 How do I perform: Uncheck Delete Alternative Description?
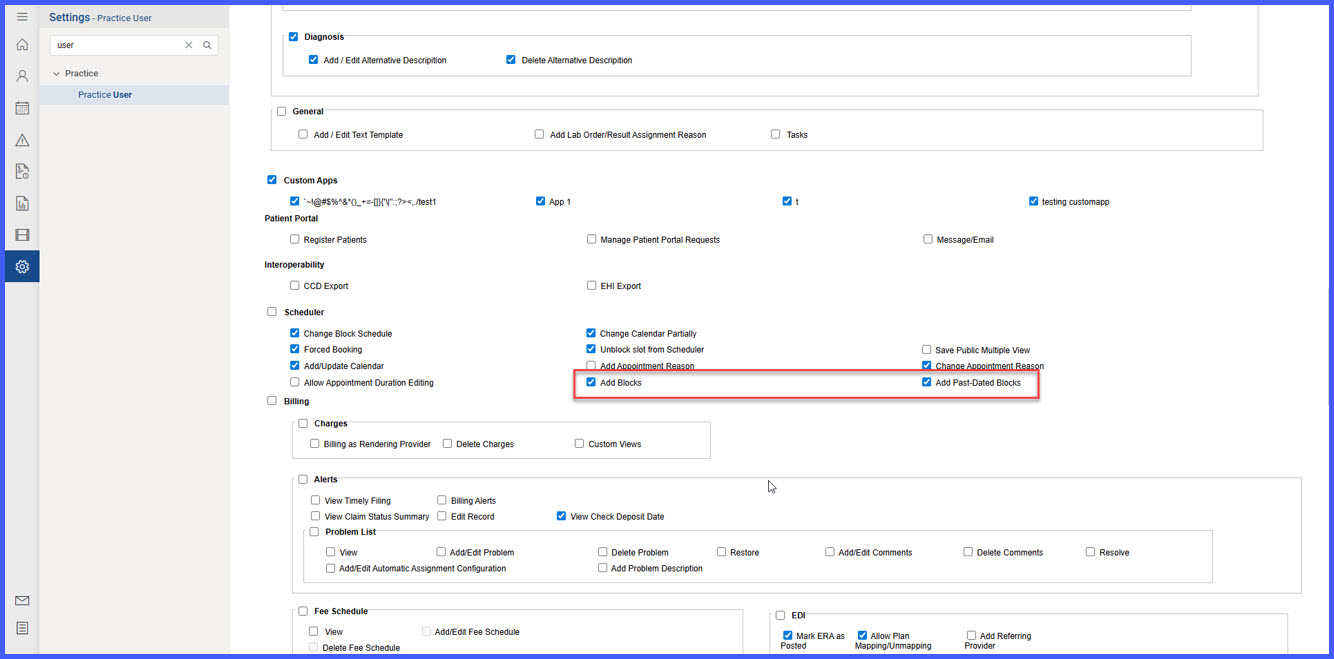point(511,60)
